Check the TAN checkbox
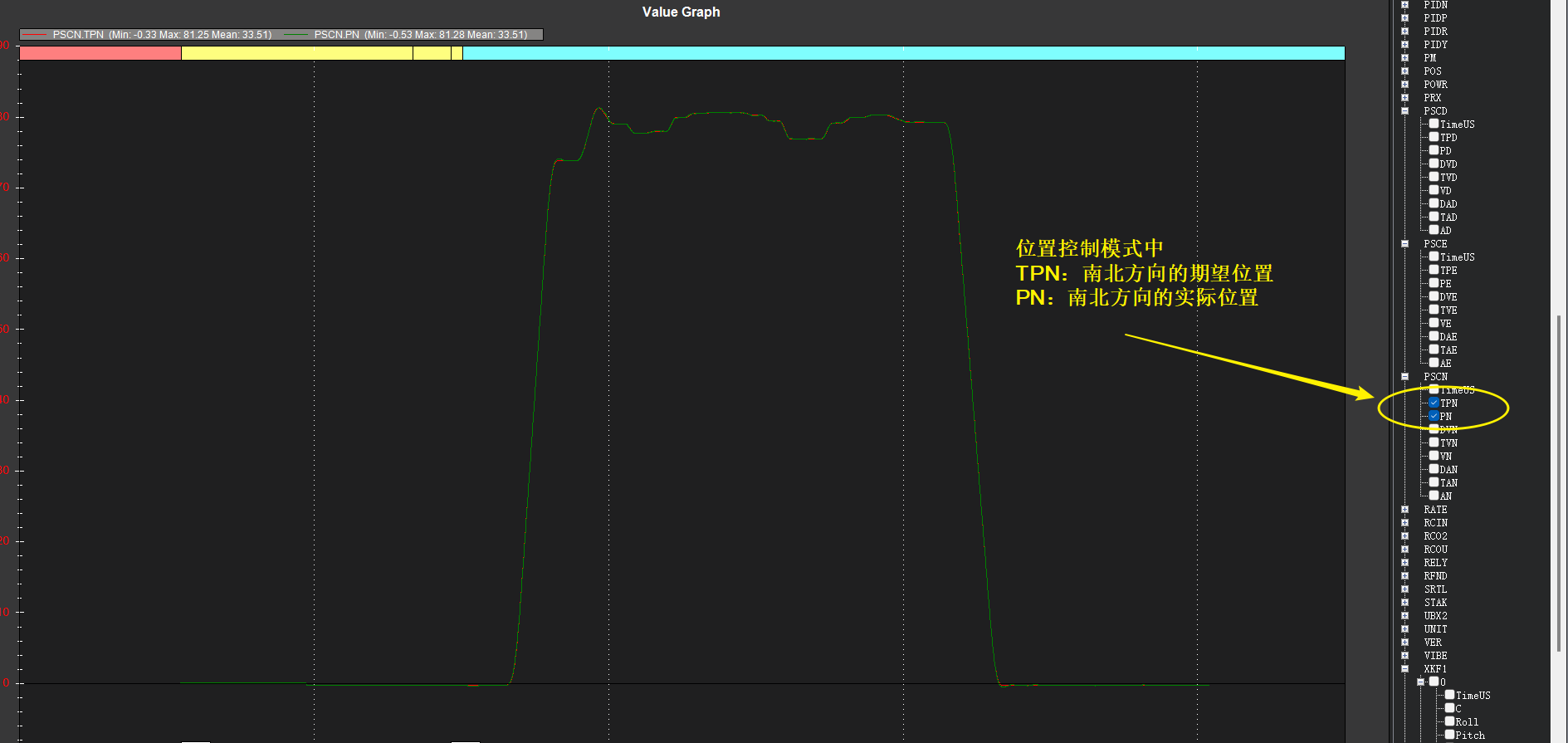 tap(1434, 482)
